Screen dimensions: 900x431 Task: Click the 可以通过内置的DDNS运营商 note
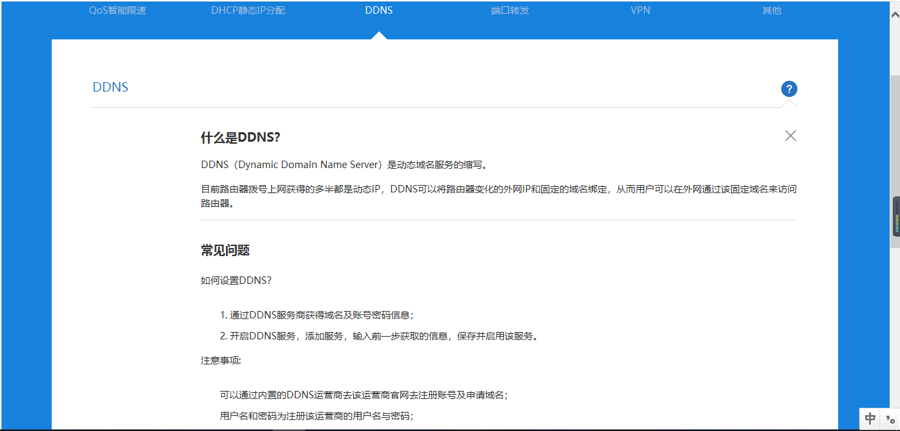(x=364, y=395)
